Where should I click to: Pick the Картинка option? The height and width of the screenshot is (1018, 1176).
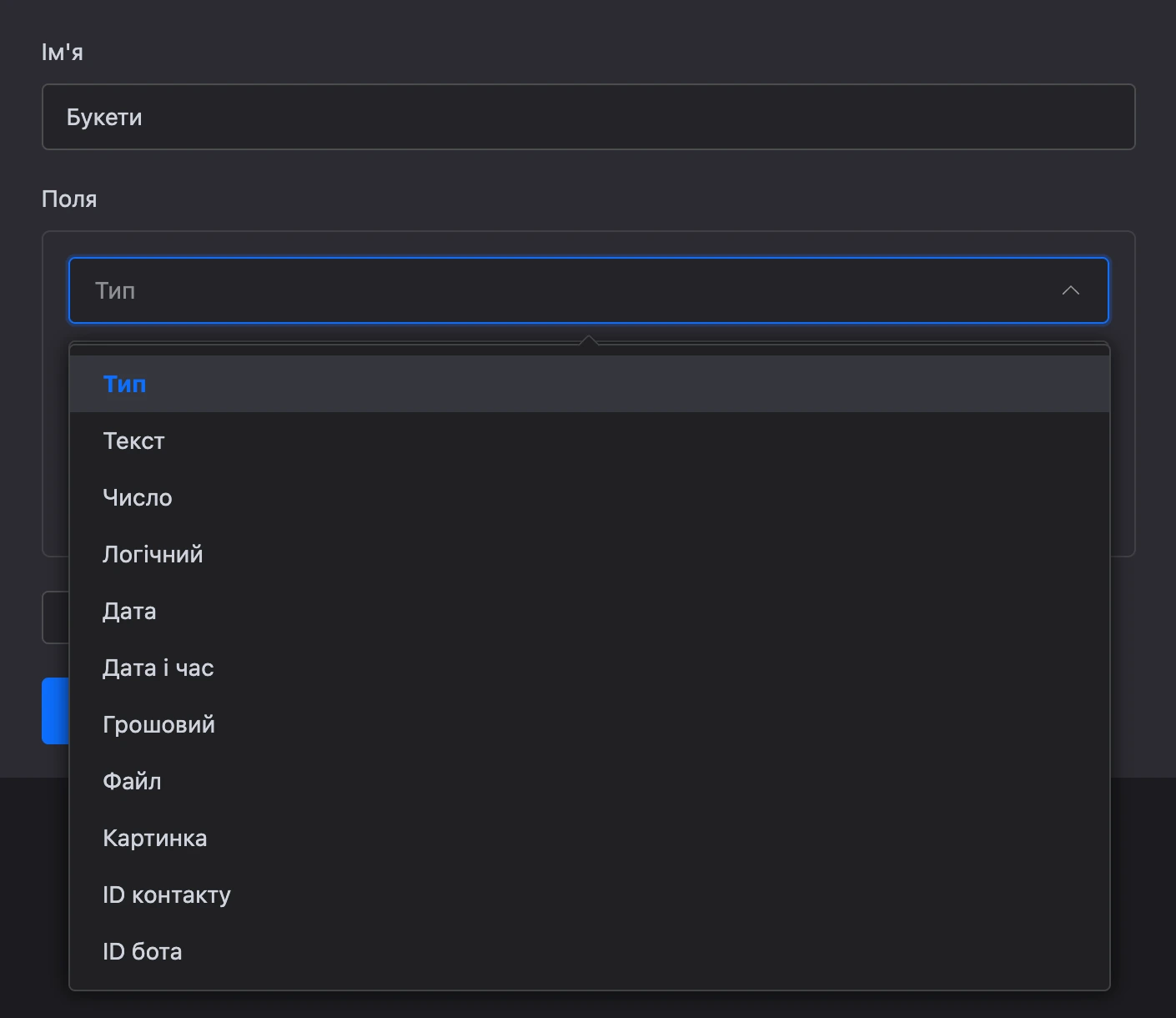[590, 838]
